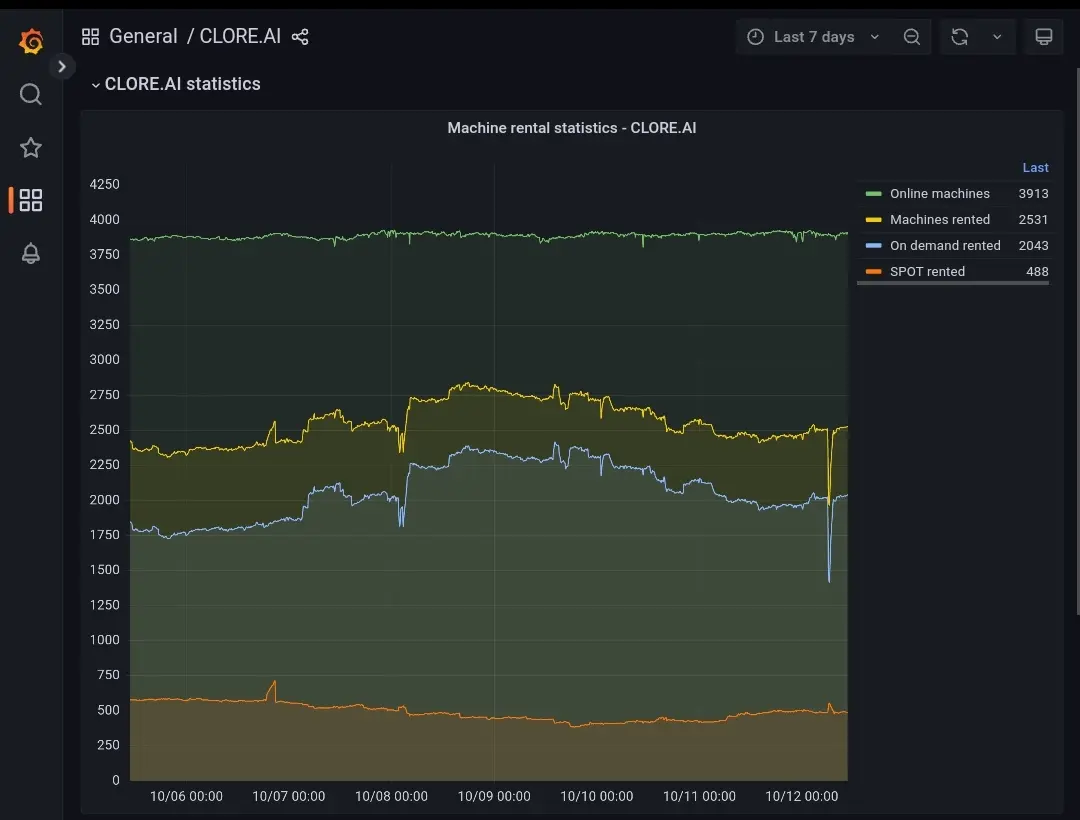This screenshot has height=820, width=1080.
Task: Open the refresh interval dropdown arrow
Action: [997, 36]
